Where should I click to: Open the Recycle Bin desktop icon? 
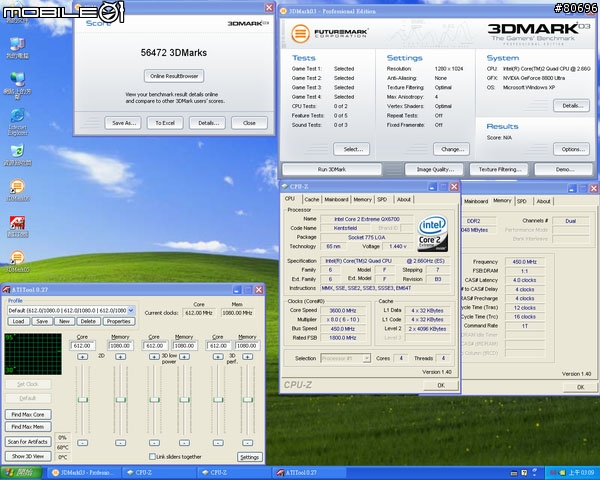click(x=17, y=154)
